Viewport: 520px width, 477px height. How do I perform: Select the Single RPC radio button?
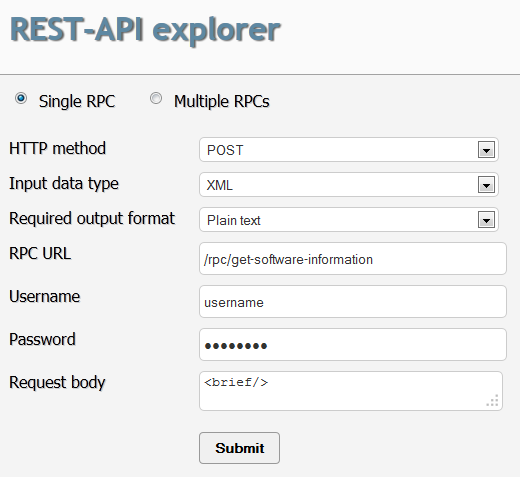(21, 99)
